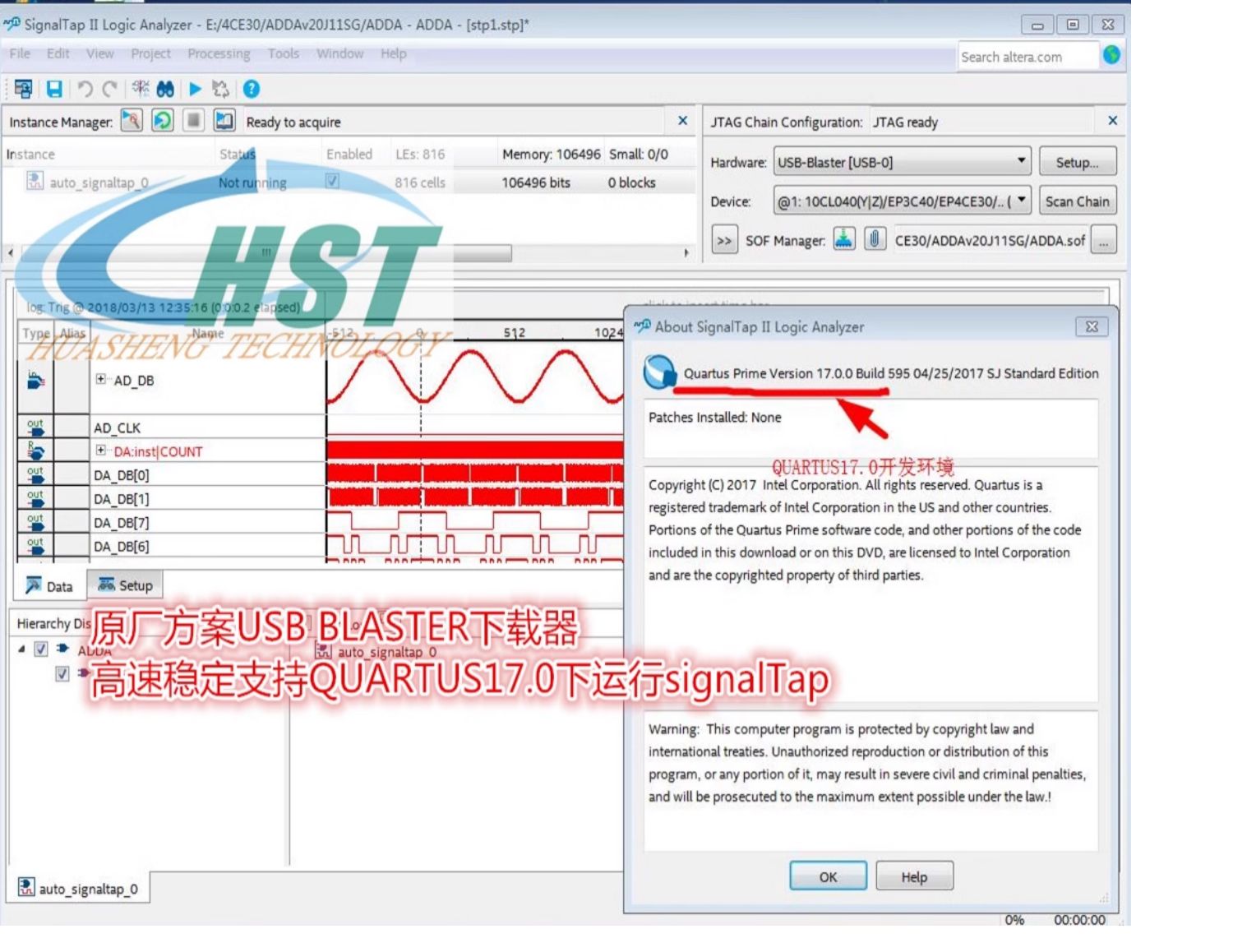Click the out icon in the DA_DB[7] row

(35, 522)
